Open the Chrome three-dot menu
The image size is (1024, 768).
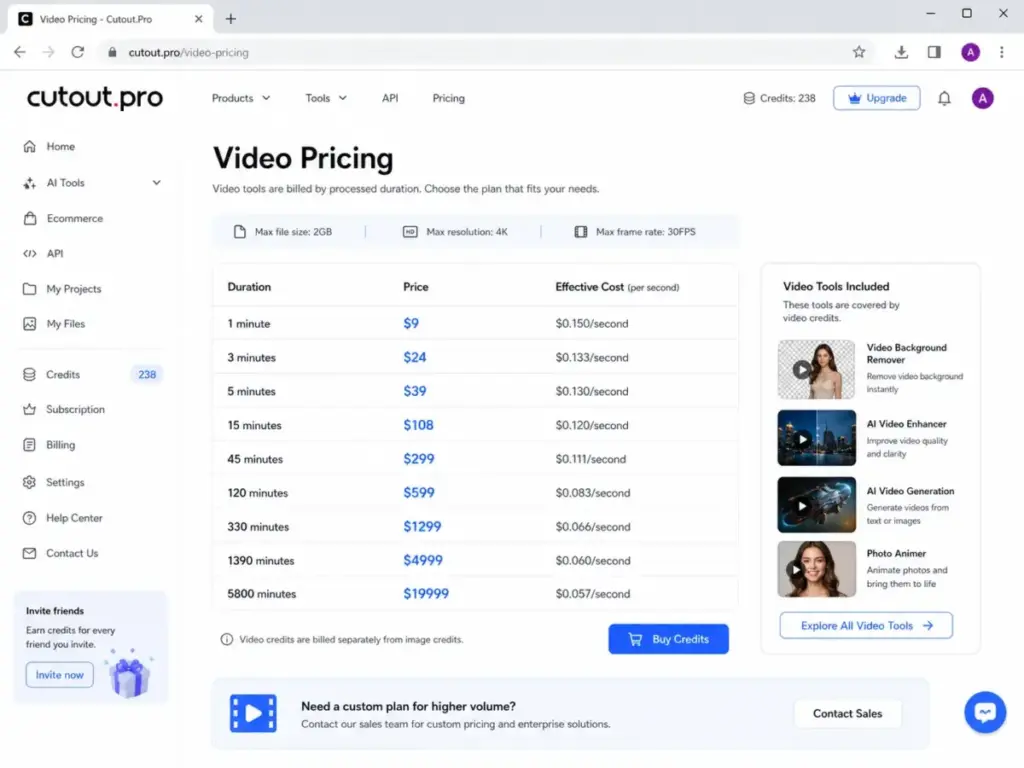[1001, 52]
